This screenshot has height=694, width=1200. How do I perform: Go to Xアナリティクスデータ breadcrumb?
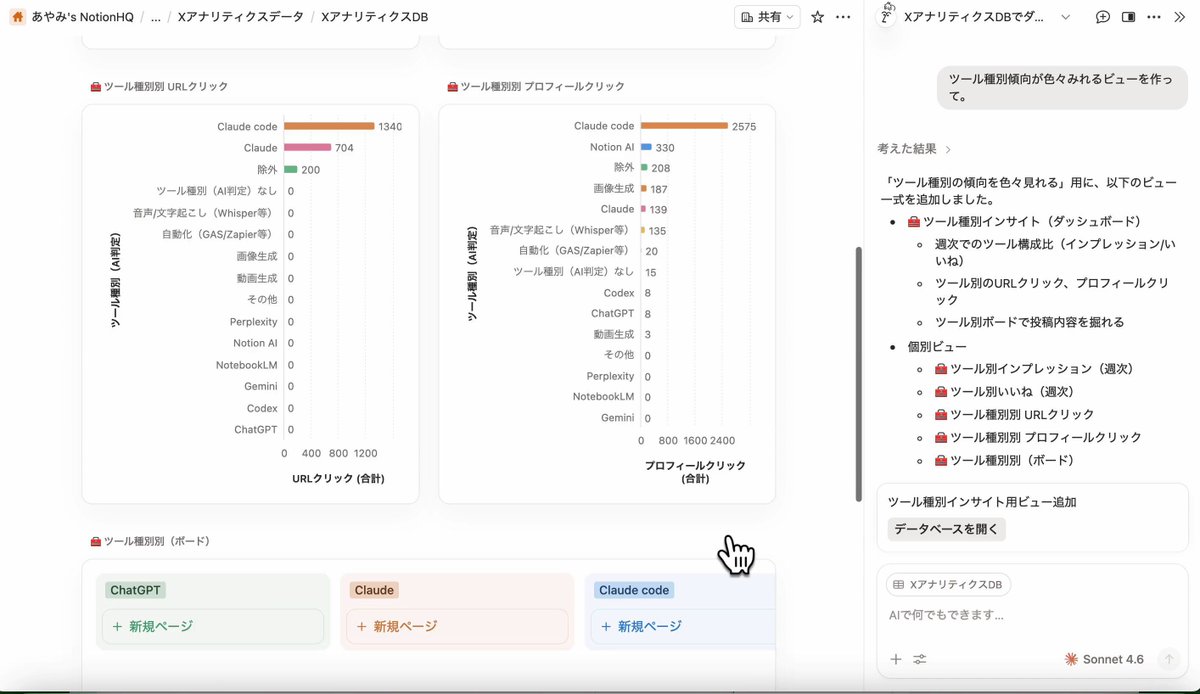click(240, 17)
